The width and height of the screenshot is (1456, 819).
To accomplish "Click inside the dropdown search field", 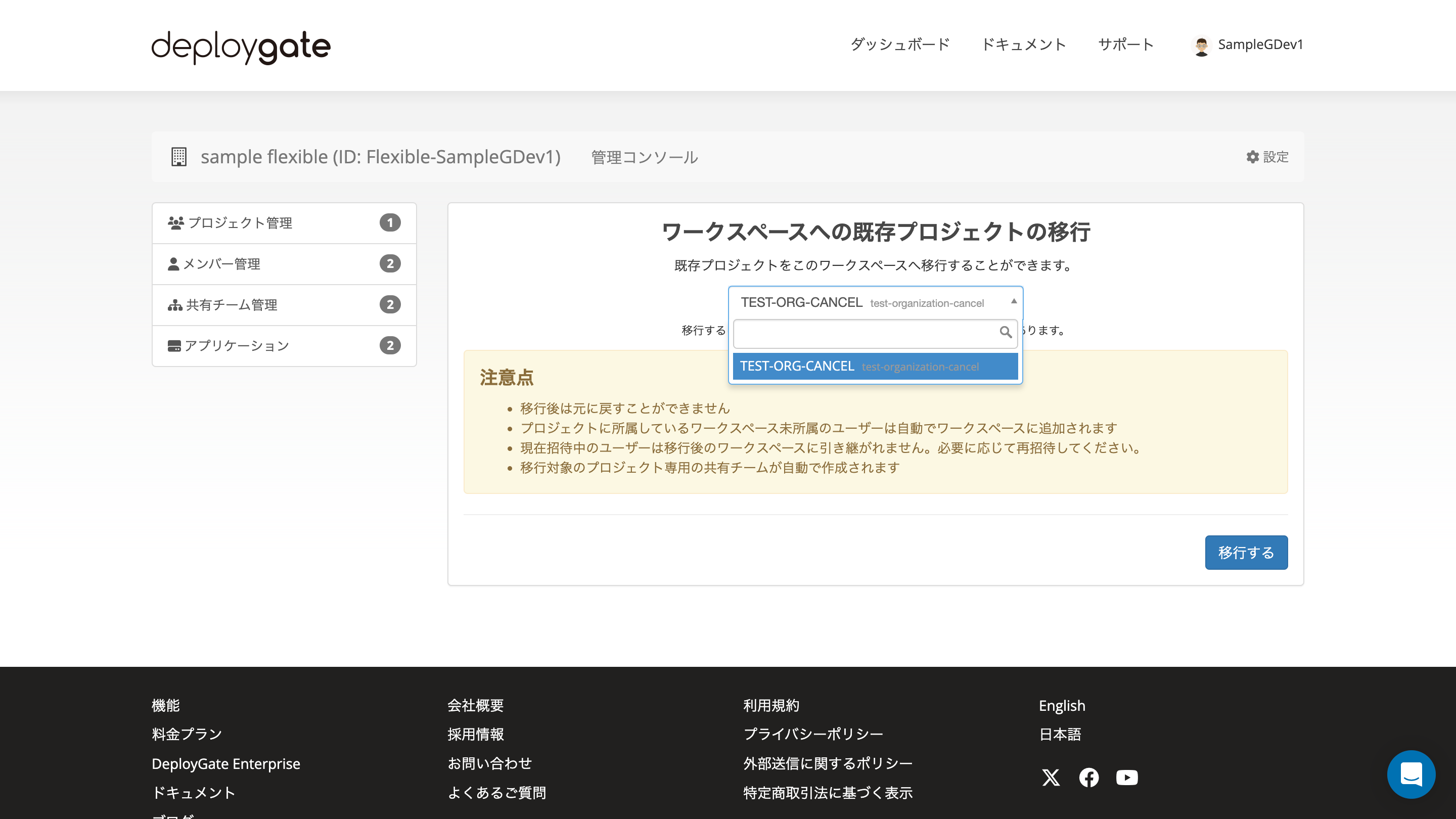I will (859, 333).
